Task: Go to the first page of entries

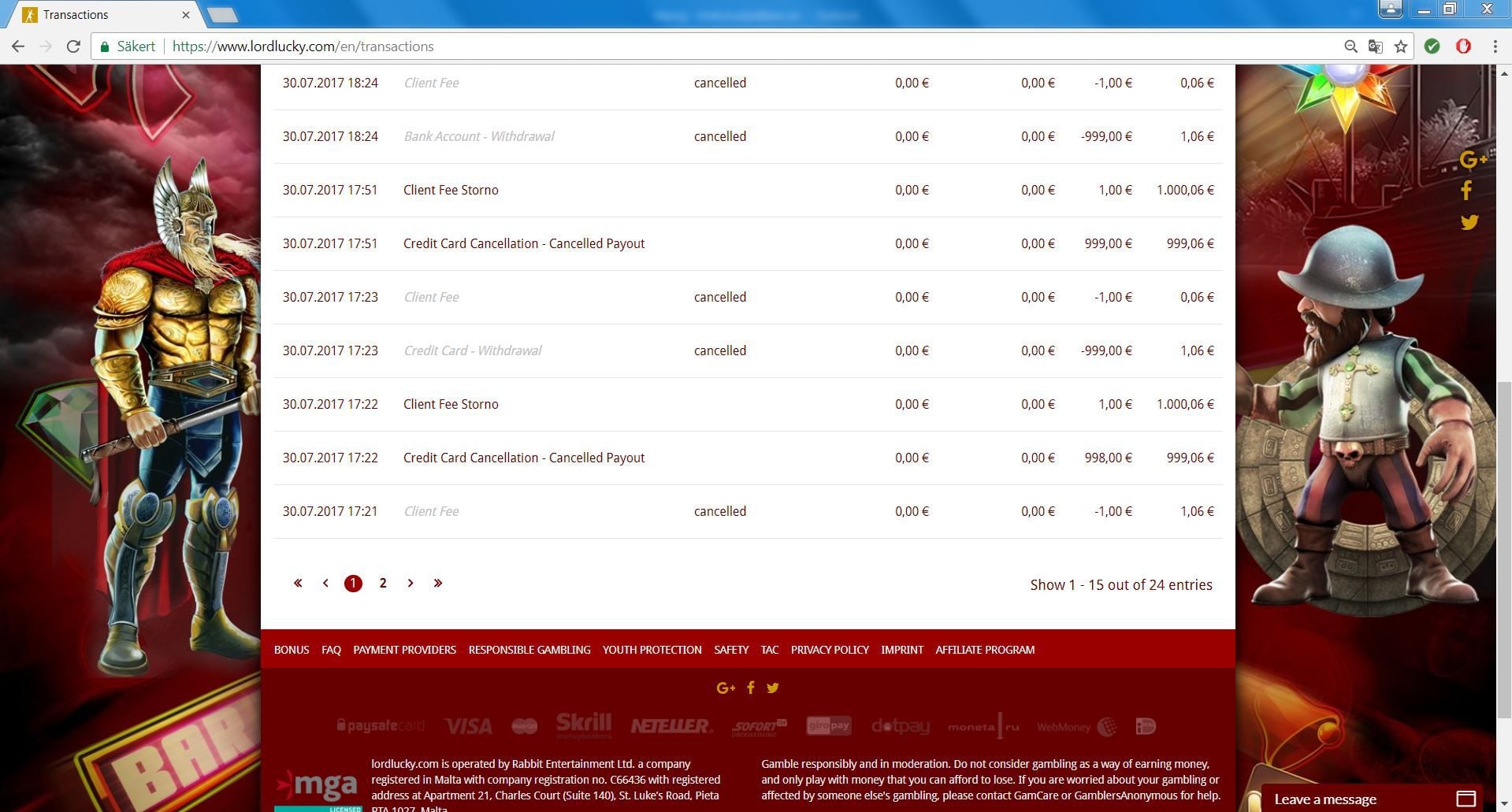Action: pos(298,583)
